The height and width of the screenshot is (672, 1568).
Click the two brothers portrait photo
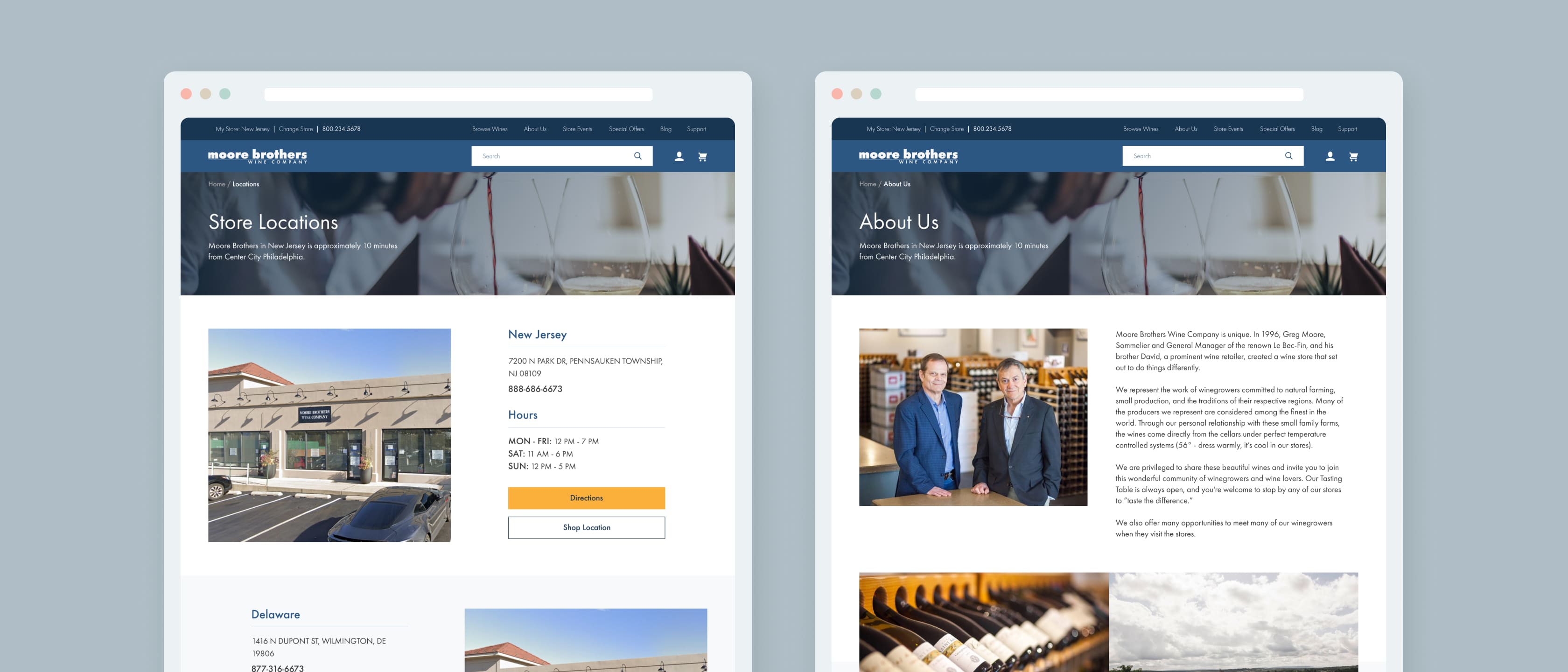pyautogui.click(x=972, y=416)
